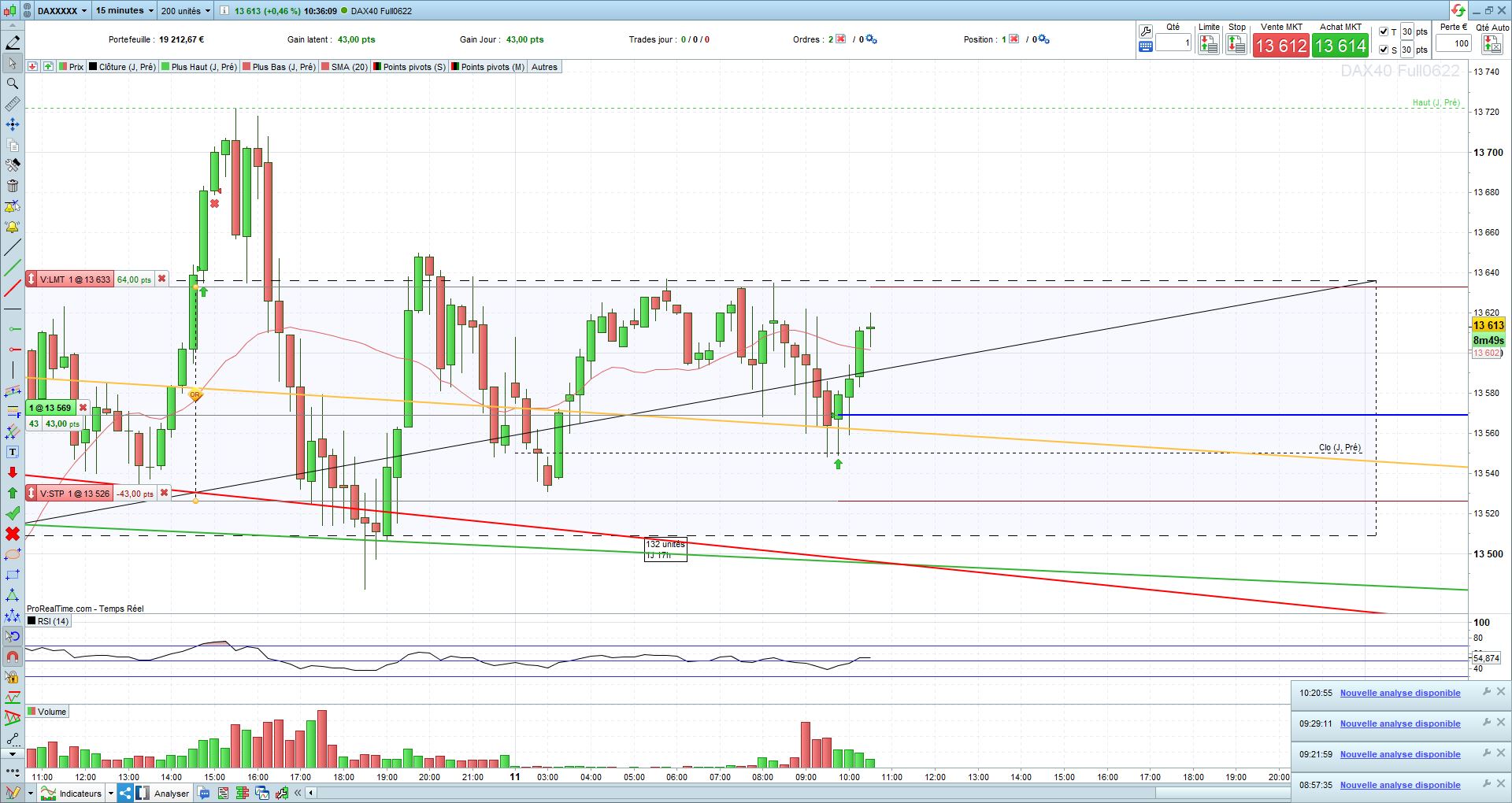Open the chat bubble icon in bottom toolbar
1512x803 pixels.
(204, 793)
